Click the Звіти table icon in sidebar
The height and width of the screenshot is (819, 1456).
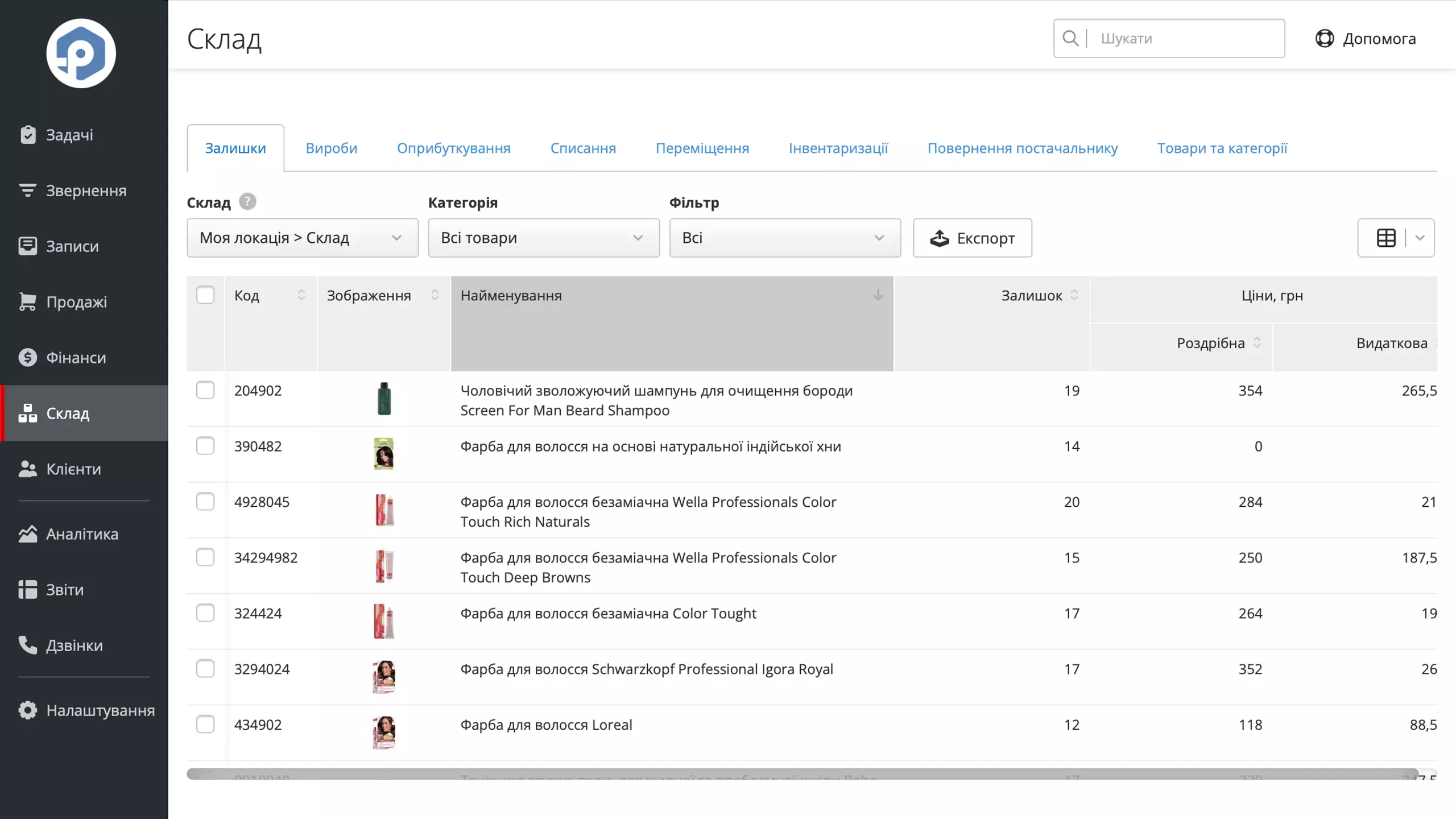tap(27, 590)
